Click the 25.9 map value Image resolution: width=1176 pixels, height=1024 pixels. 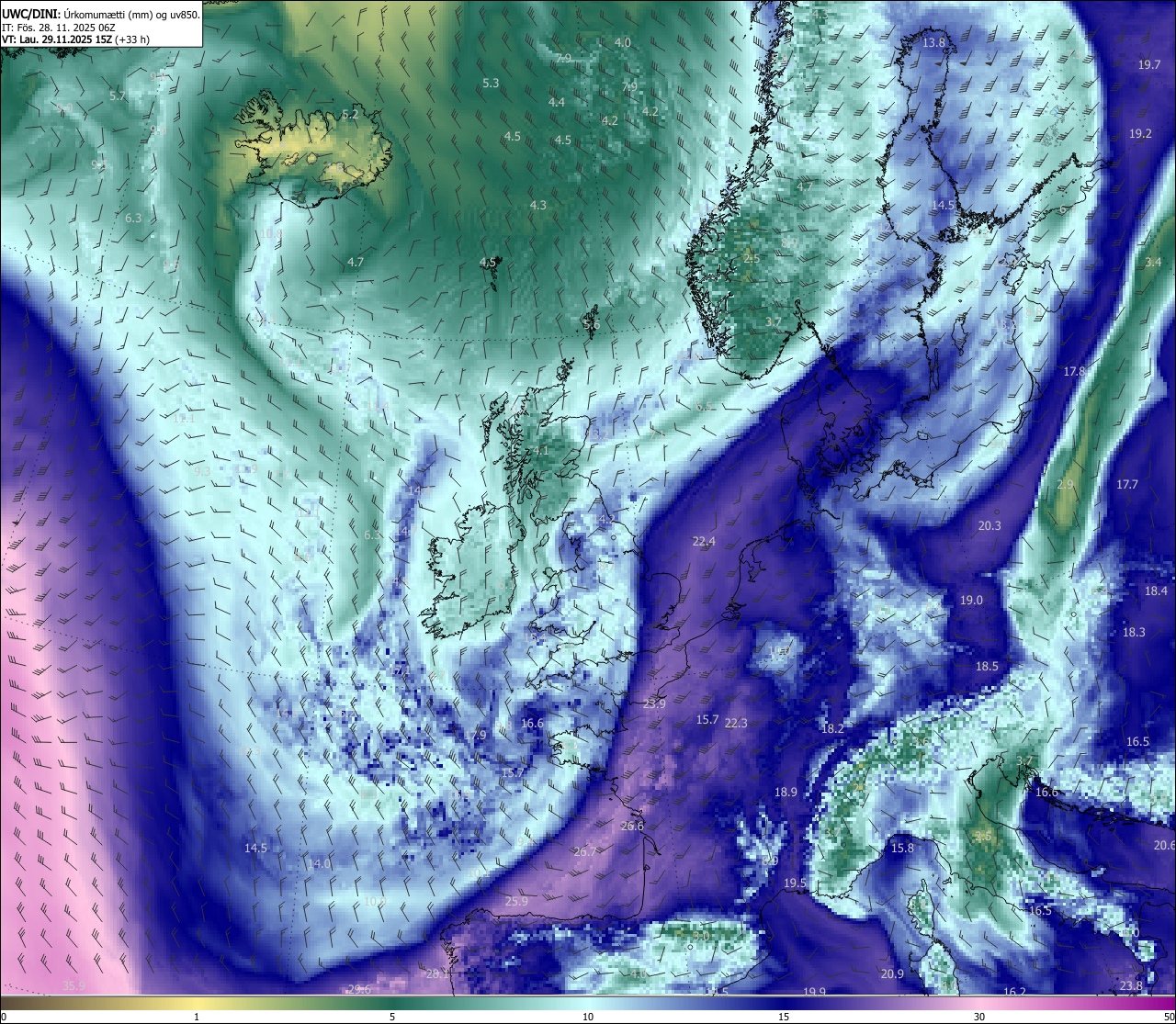516,901
